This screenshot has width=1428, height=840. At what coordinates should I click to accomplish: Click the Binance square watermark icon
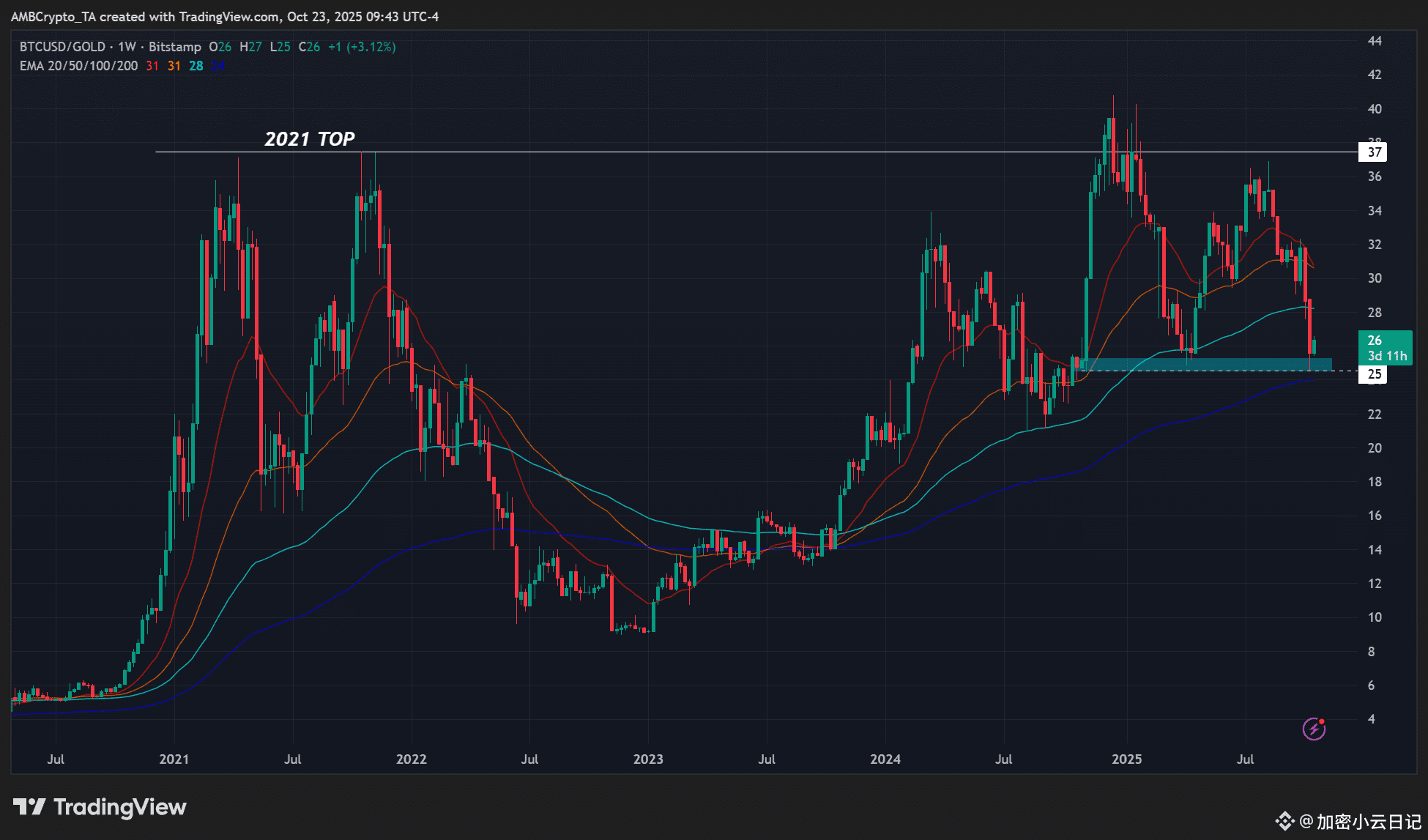(x=1284, y=821)
